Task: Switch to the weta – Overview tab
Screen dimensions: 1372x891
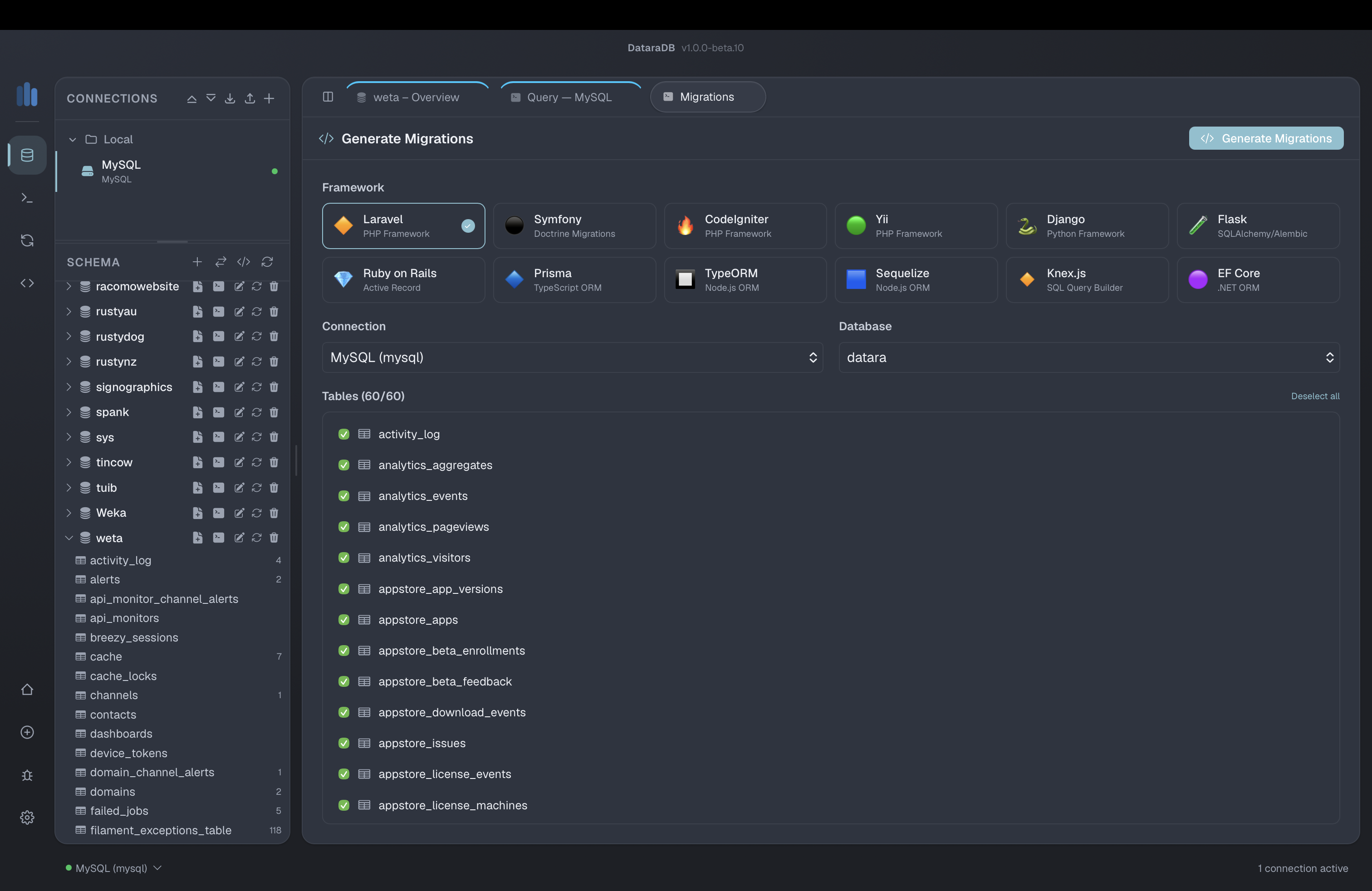Action: click(x=417, y=98)
